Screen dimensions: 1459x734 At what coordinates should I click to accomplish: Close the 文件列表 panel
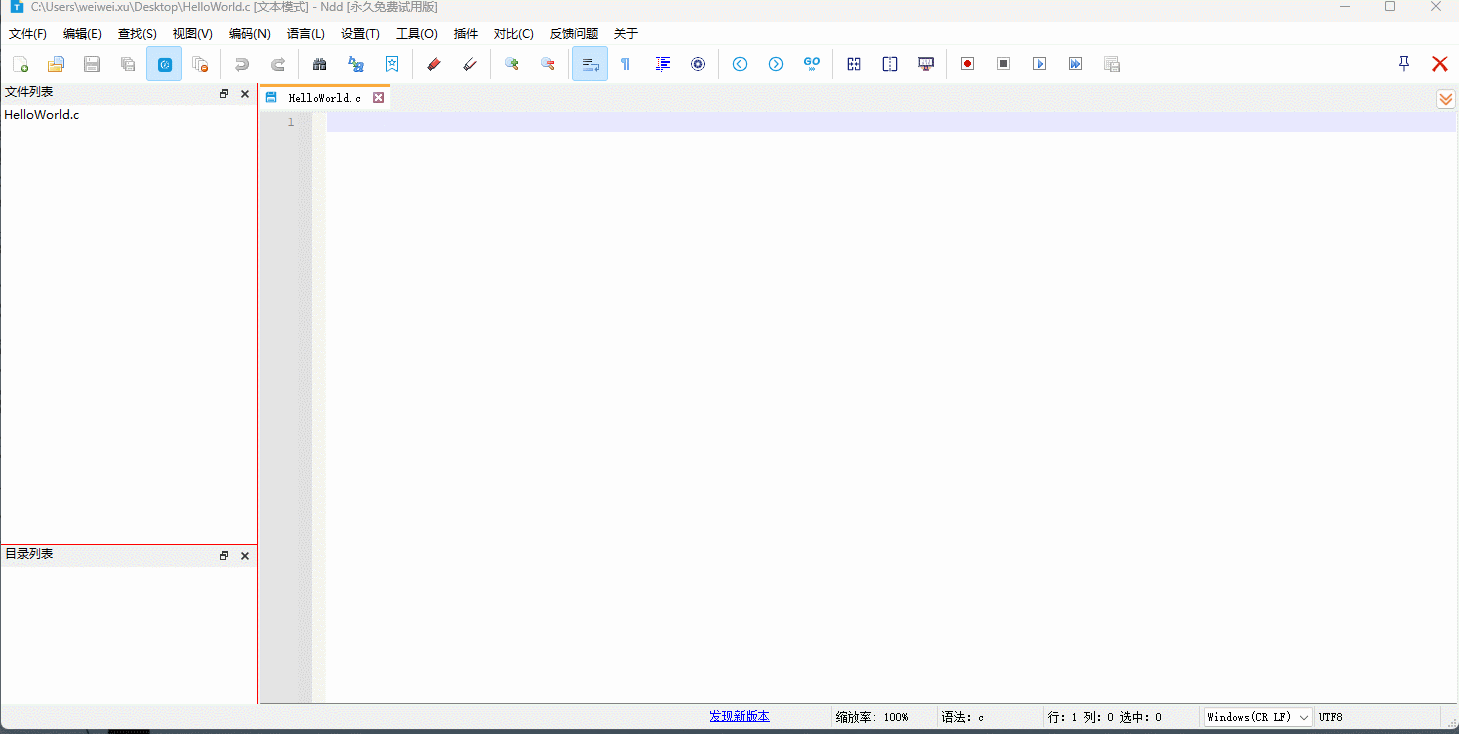point(245,94)
